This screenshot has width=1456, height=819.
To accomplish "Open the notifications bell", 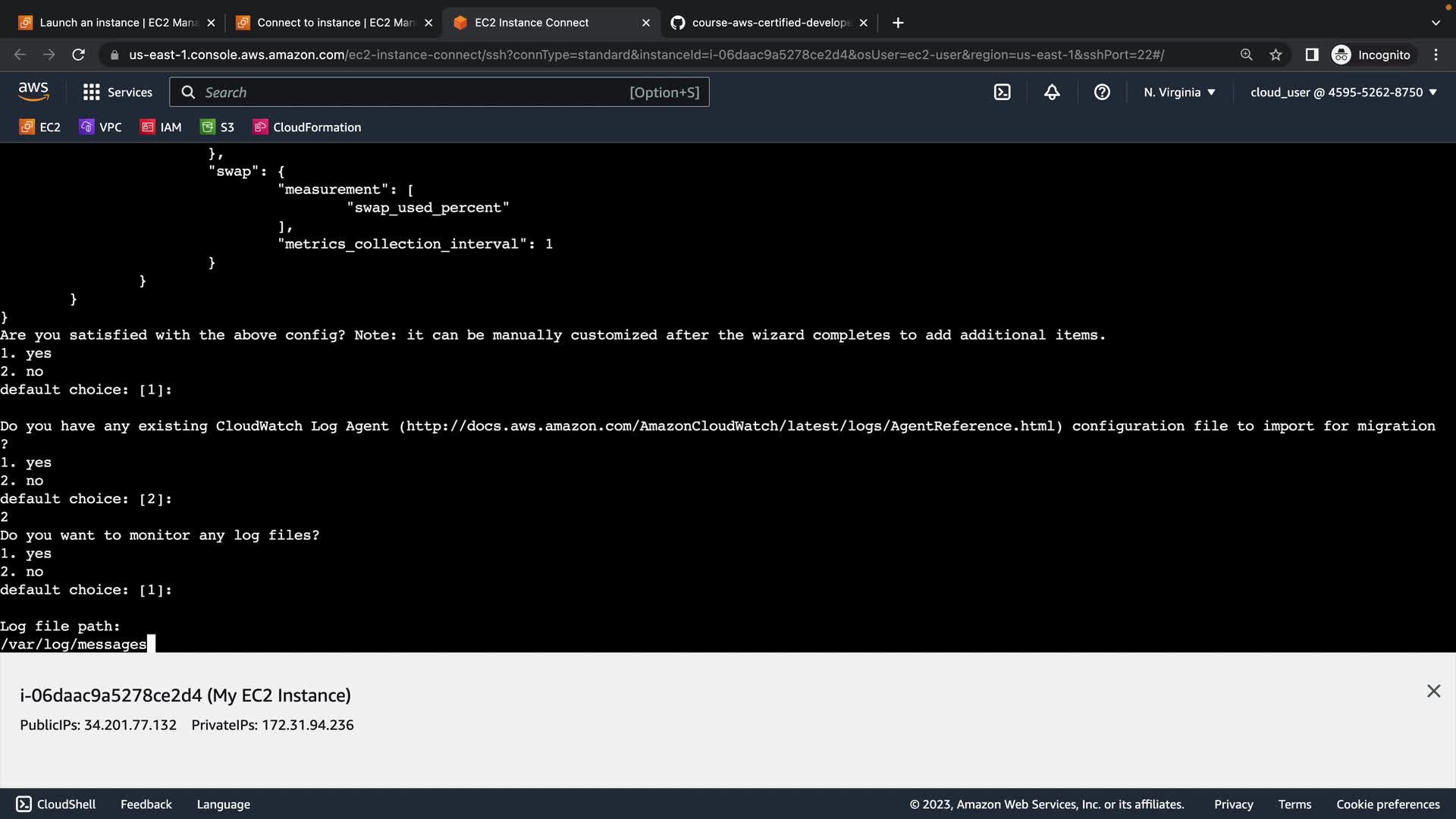I will 1052,93.
